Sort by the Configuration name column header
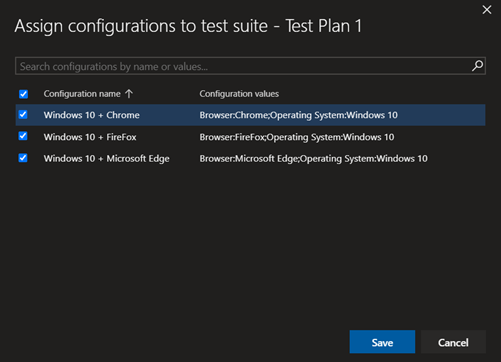The height and width of the screenshot is (362, 501). (x=82, y=94)
